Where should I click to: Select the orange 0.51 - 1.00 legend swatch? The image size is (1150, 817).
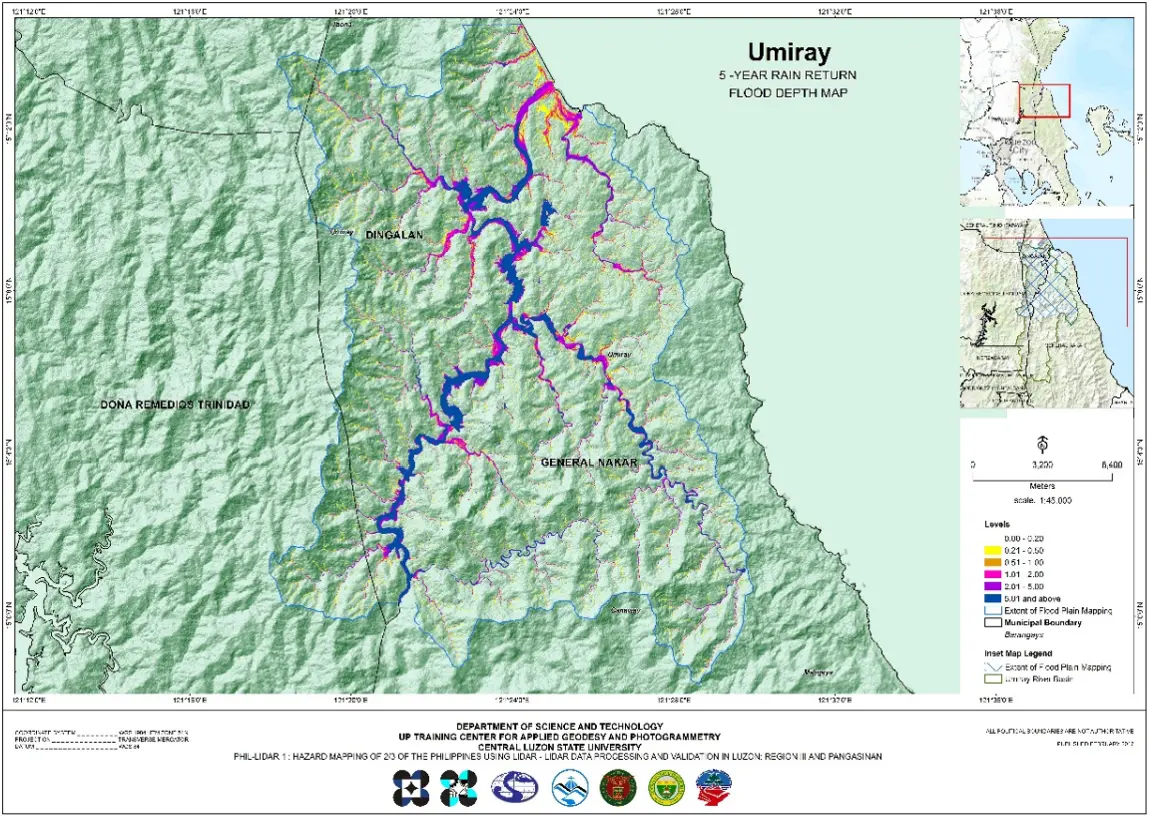(993, 562)
